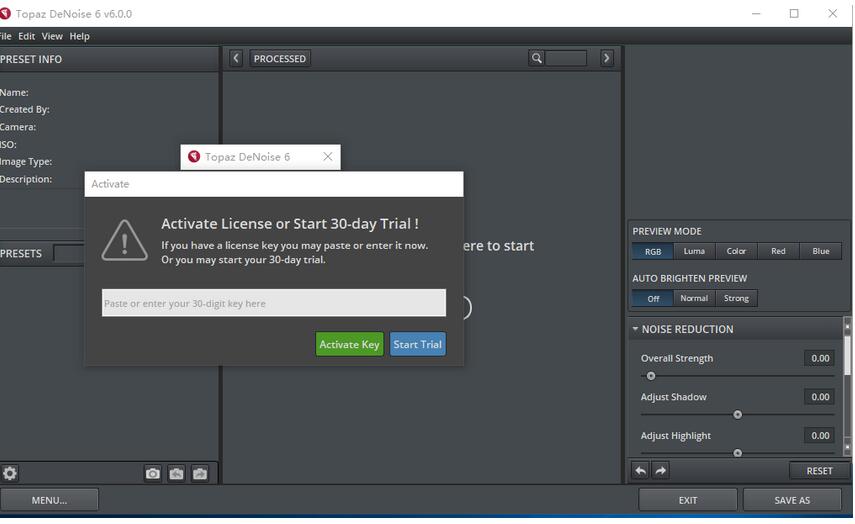Image resolution: width=855 pixels, height=524 pixels.
Task: Click the Overall Strength value box
Action: click(x=820, y=358)
